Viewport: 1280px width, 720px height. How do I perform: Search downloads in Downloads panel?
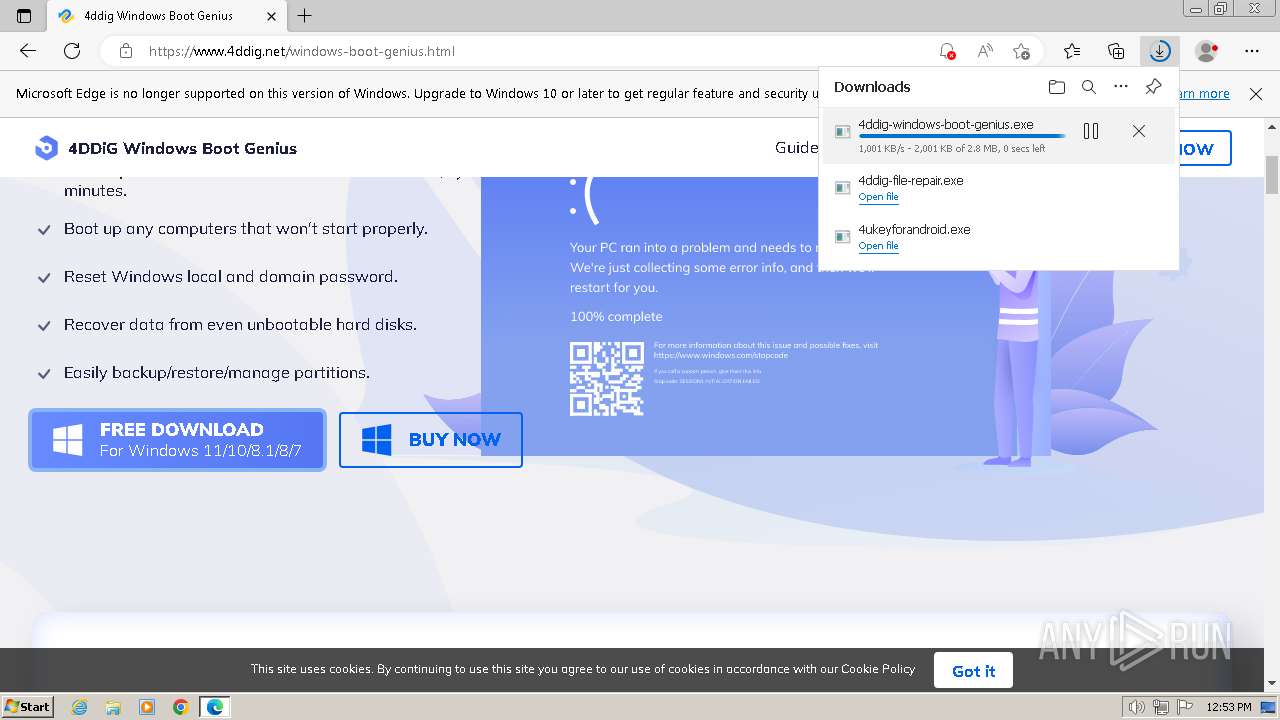click(x=1089, y=87)
